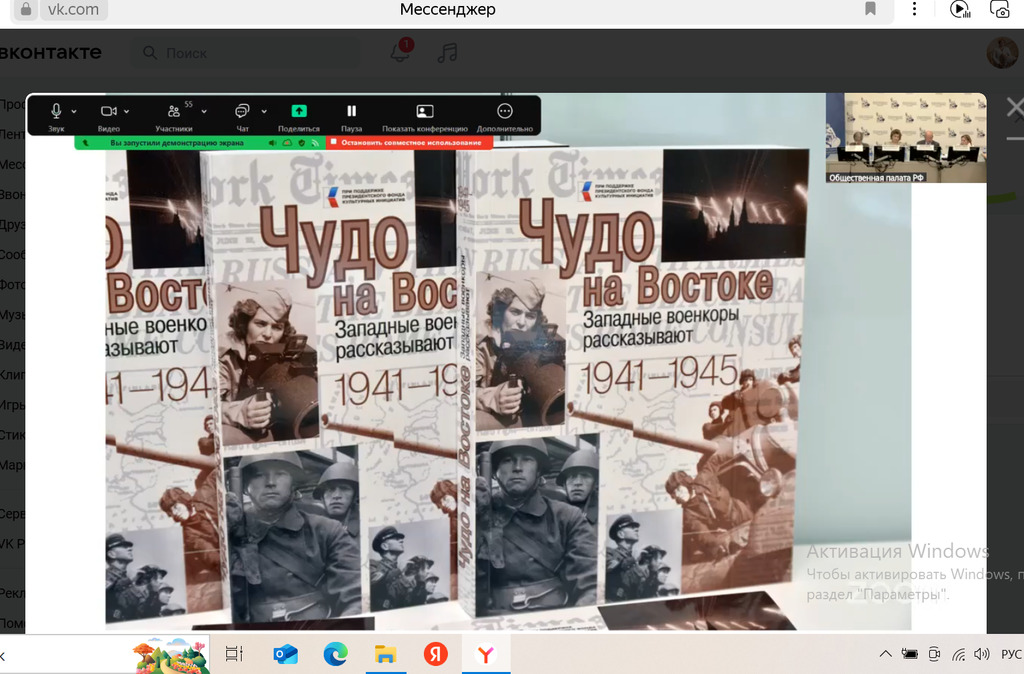Viewport: 1024px width, 674px height.
Task: Expand the video options arrow next to Видео
Action: tap(128, 112)
